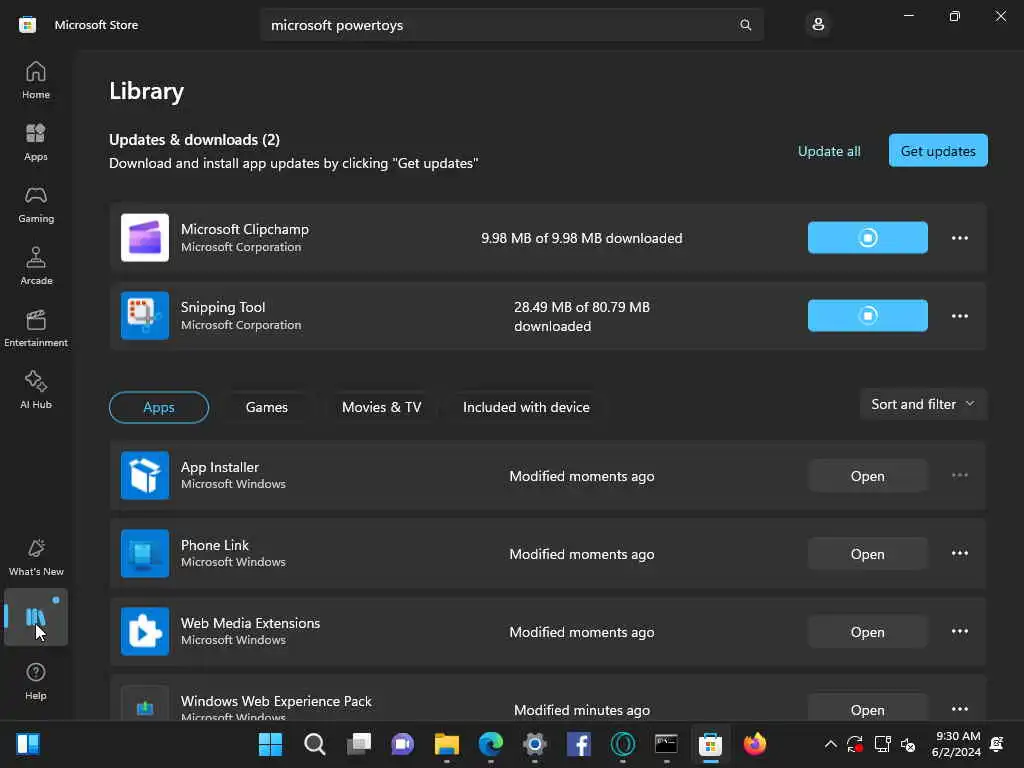Select the Library icon in sidebar

[x=36, y=617]
